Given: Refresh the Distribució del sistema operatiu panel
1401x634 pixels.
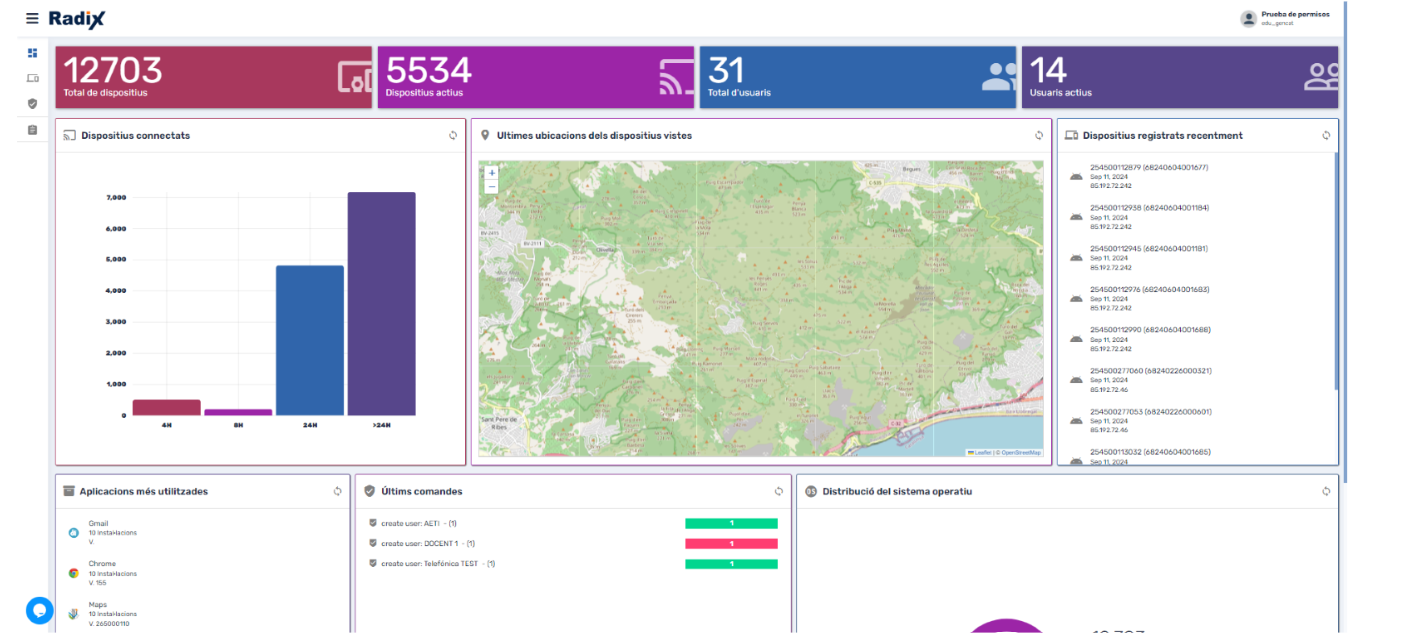Looking at the screenshot, I should click(x=1326, y=492).
